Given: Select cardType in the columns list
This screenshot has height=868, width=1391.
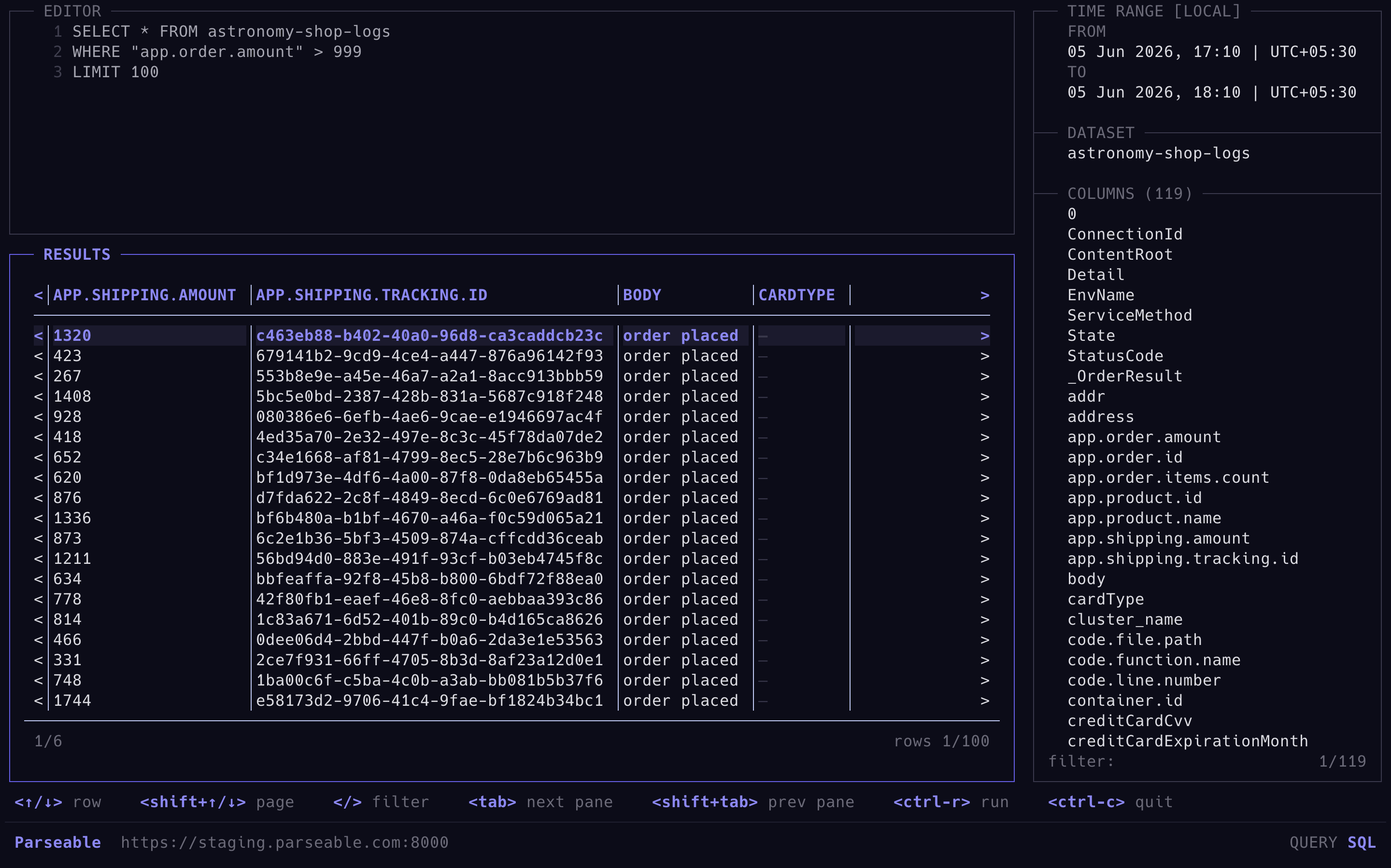Looking at the screenshot, I should 1106,599.
